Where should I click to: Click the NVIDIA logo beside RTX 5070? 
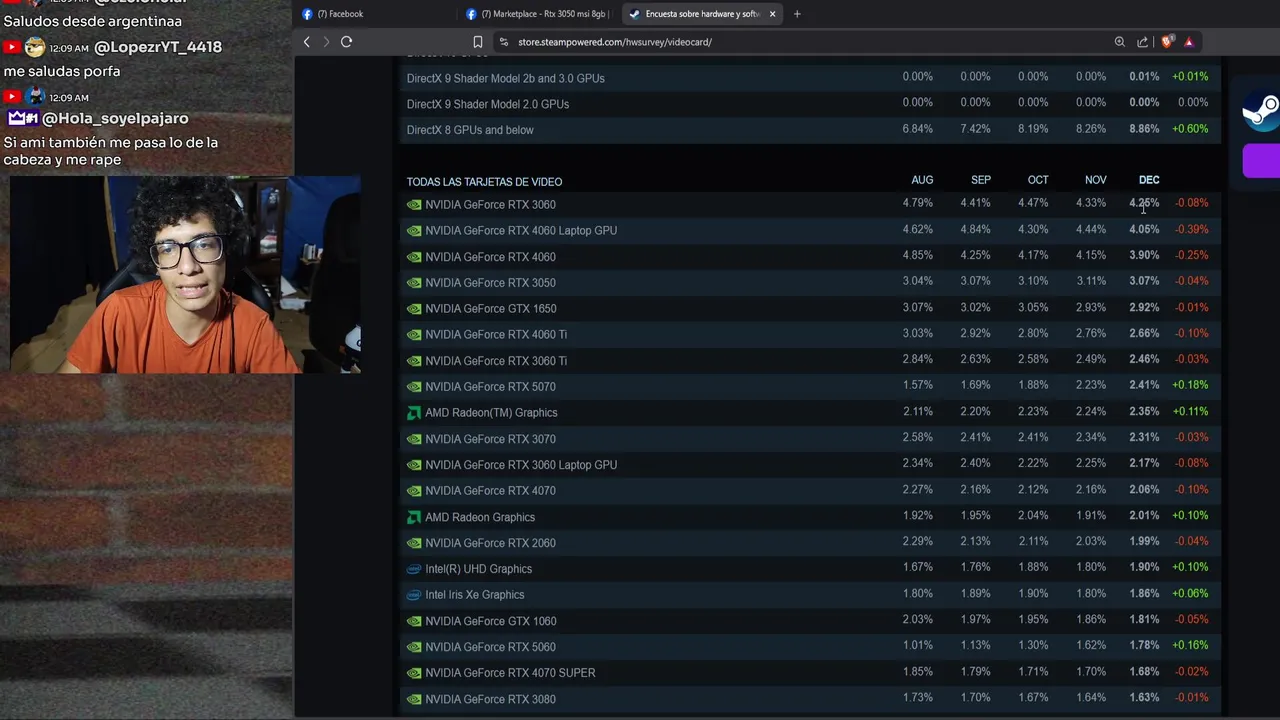(x=414, y=387)
